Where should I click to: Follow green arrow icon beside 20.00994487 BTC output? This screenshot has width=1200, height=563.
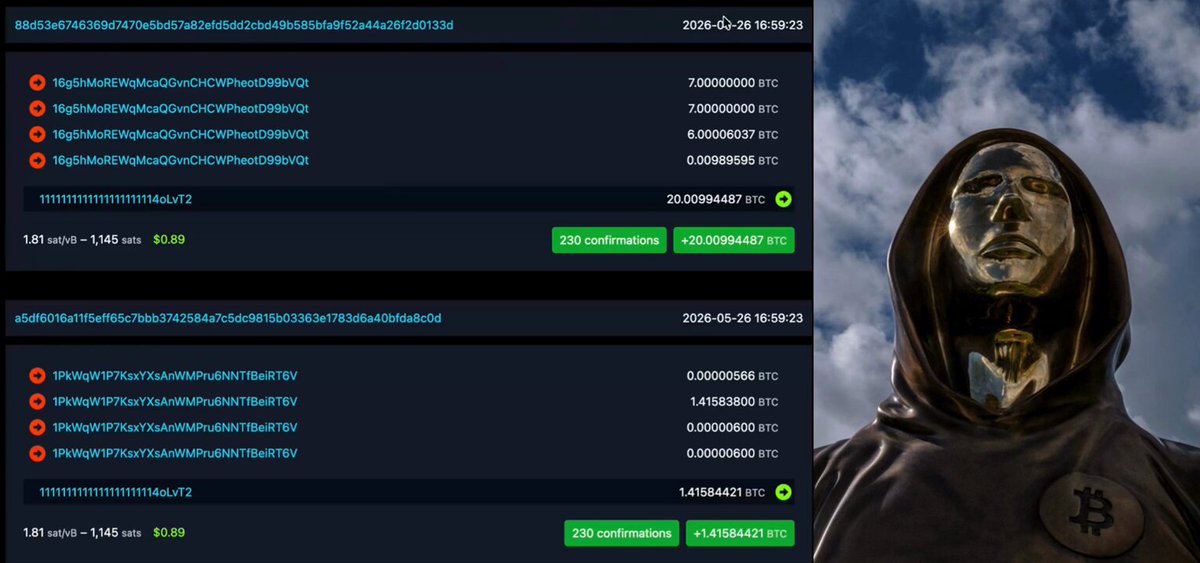coord(783,199)
